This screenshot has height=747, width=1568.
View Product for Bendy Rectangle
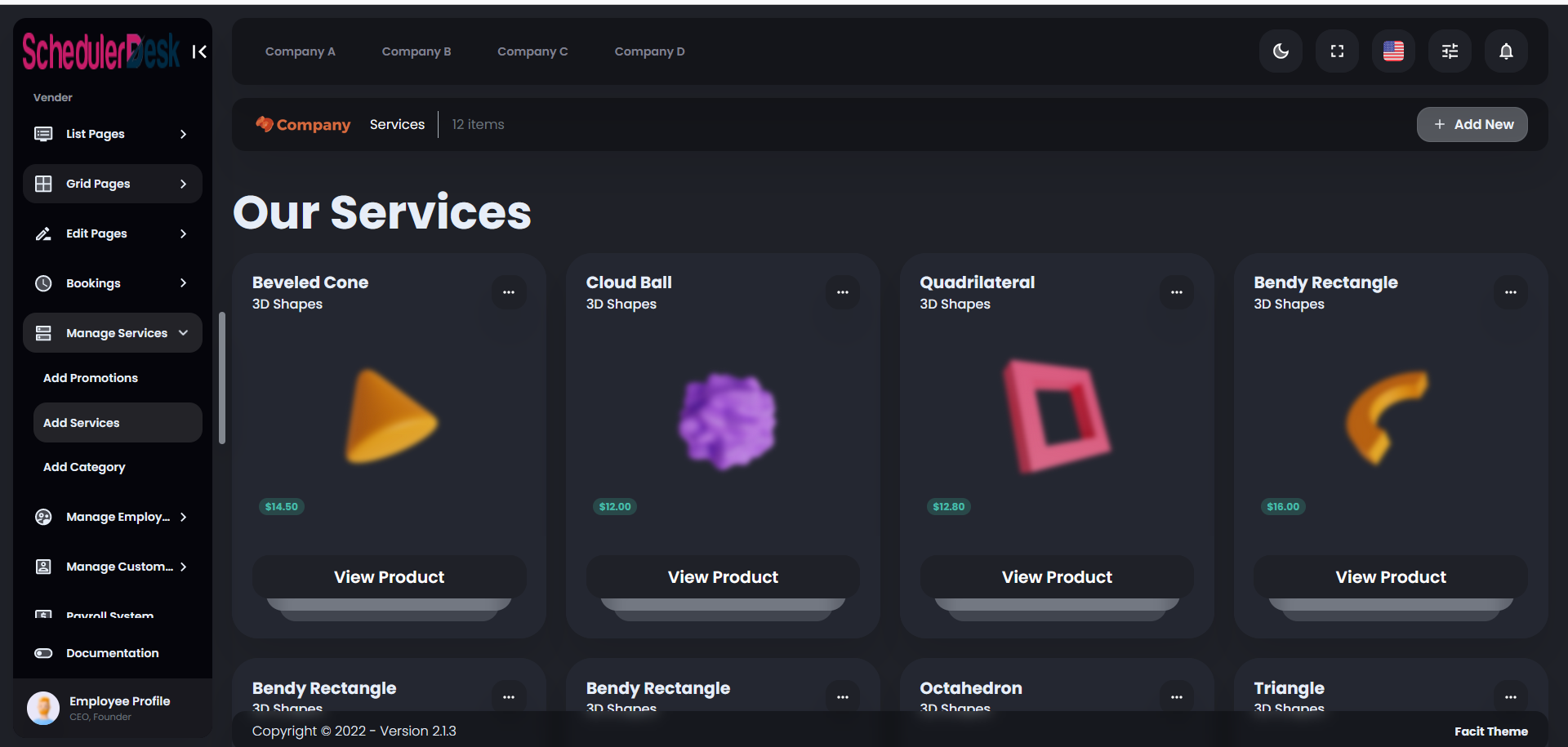click(1390, 577)
